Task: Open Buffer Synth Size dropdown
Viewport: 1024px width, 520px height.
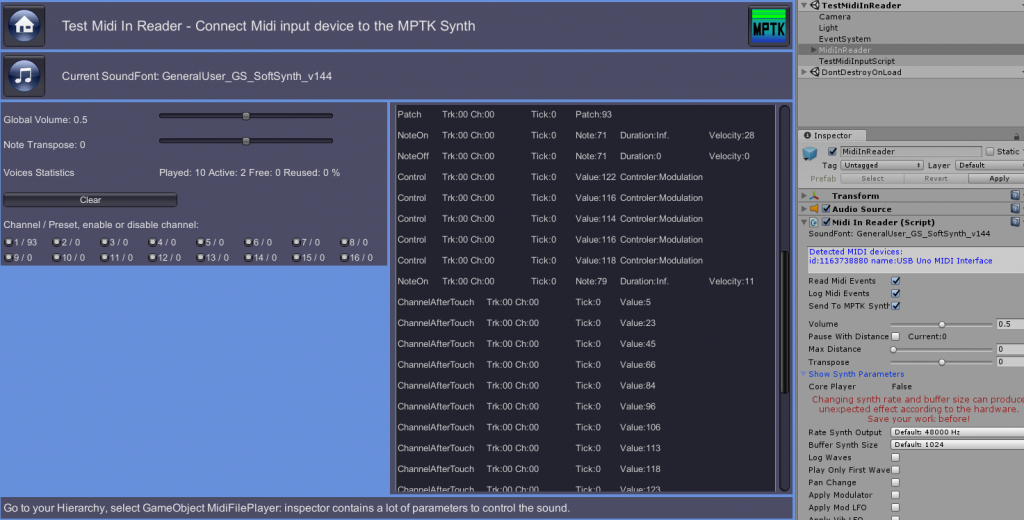Action: coord(957,444)
